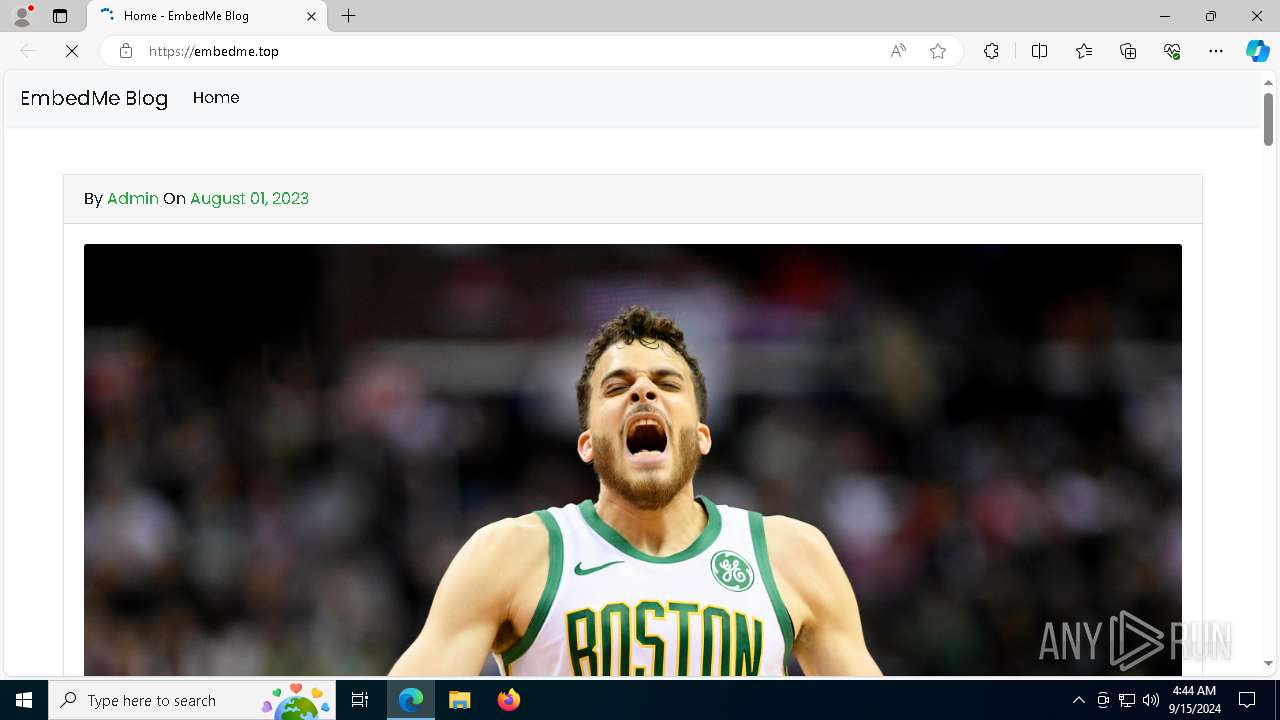Open the Home navigation menu item

tap(216, 98)
